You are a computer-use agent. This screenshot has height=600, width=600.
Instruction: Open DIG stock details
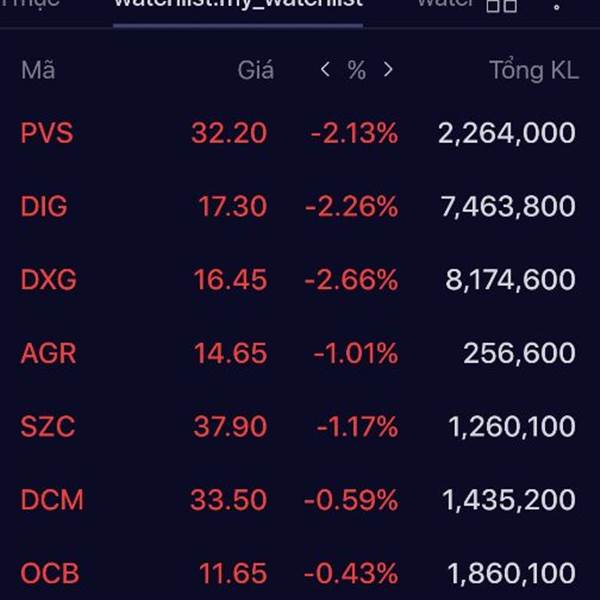300,206
